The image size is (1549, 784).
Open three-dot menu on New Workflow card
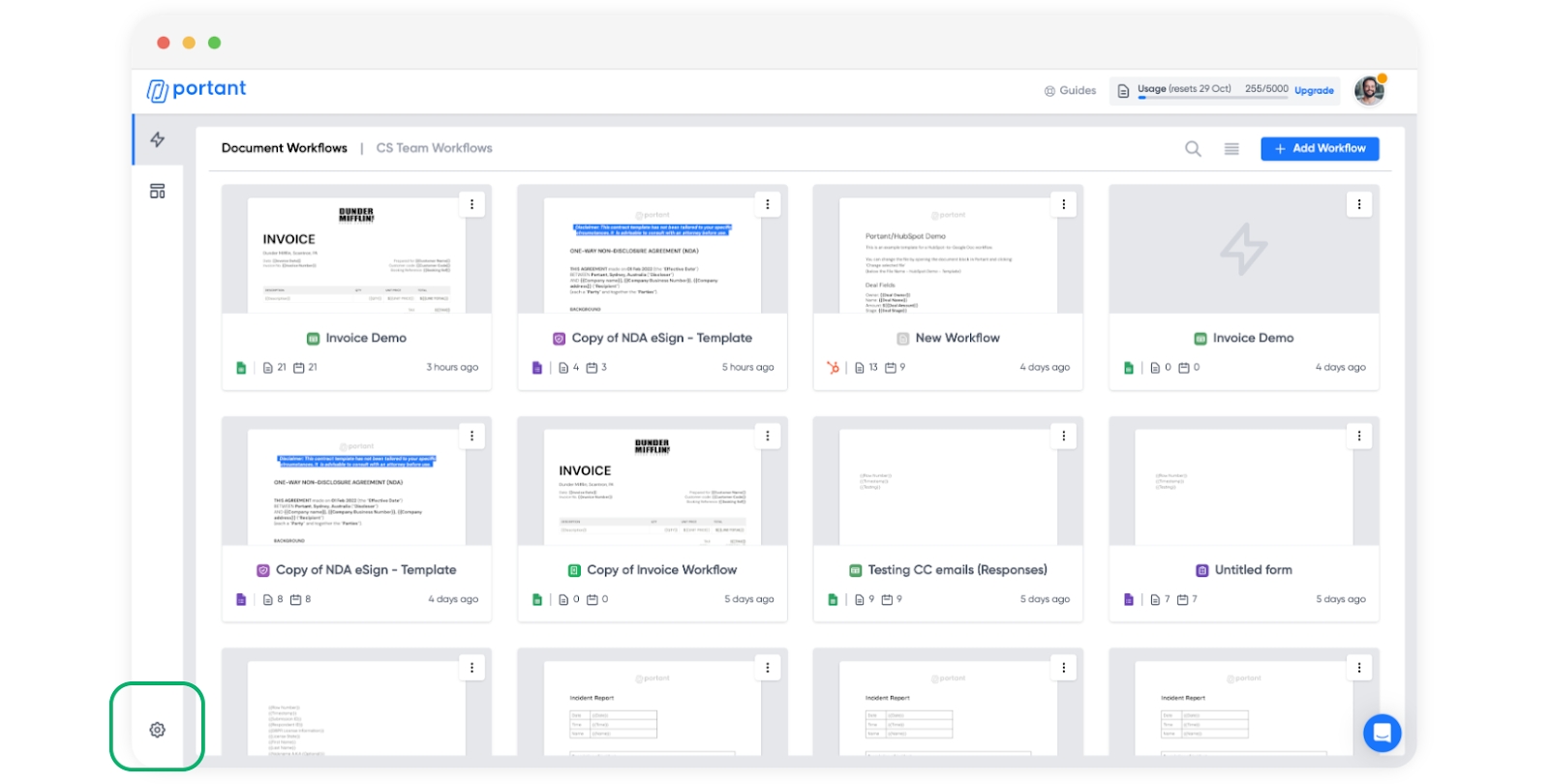tap(1063, 204)
